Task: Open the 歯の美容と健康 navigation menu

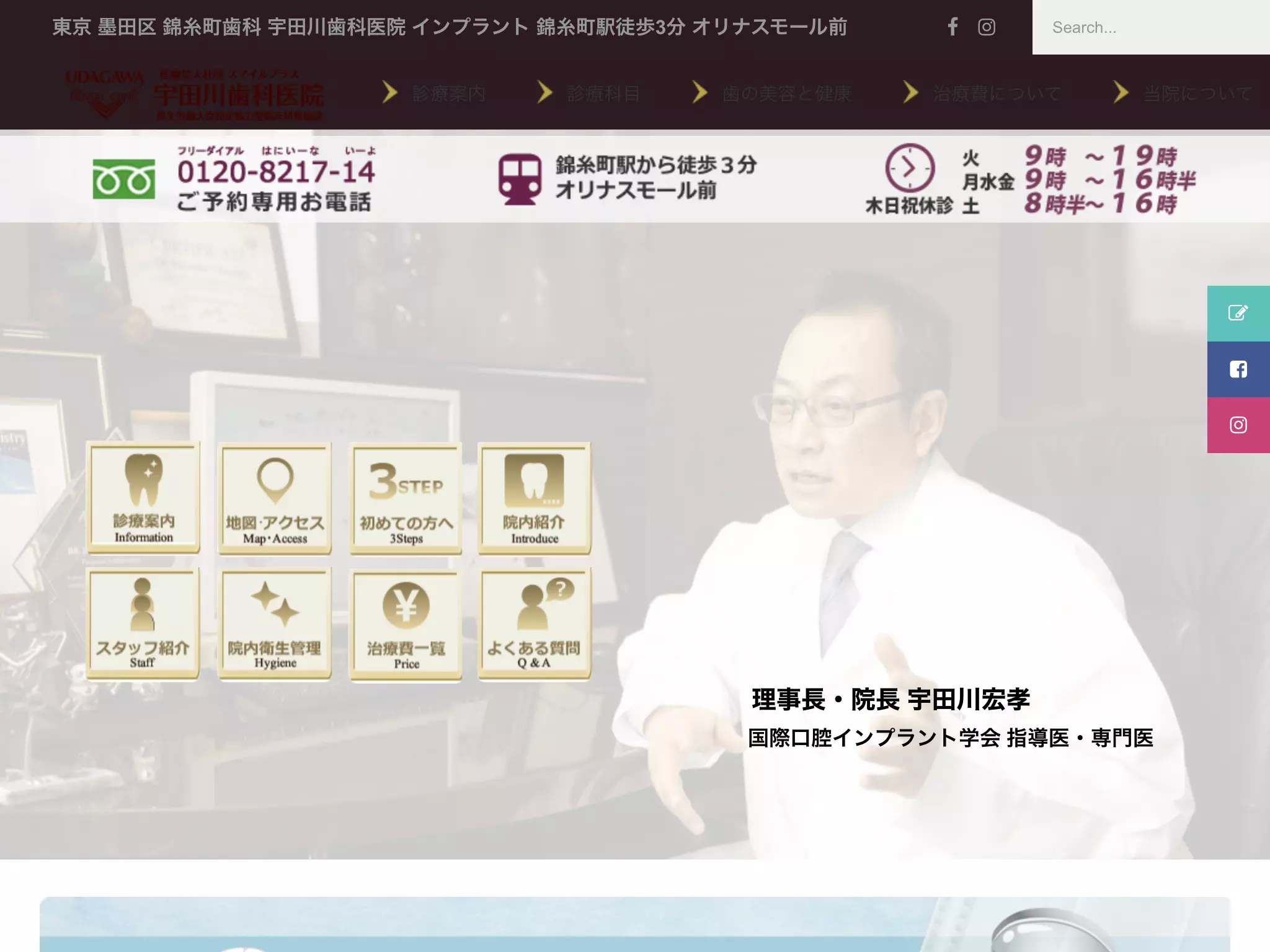Action: tap(786, 94)
